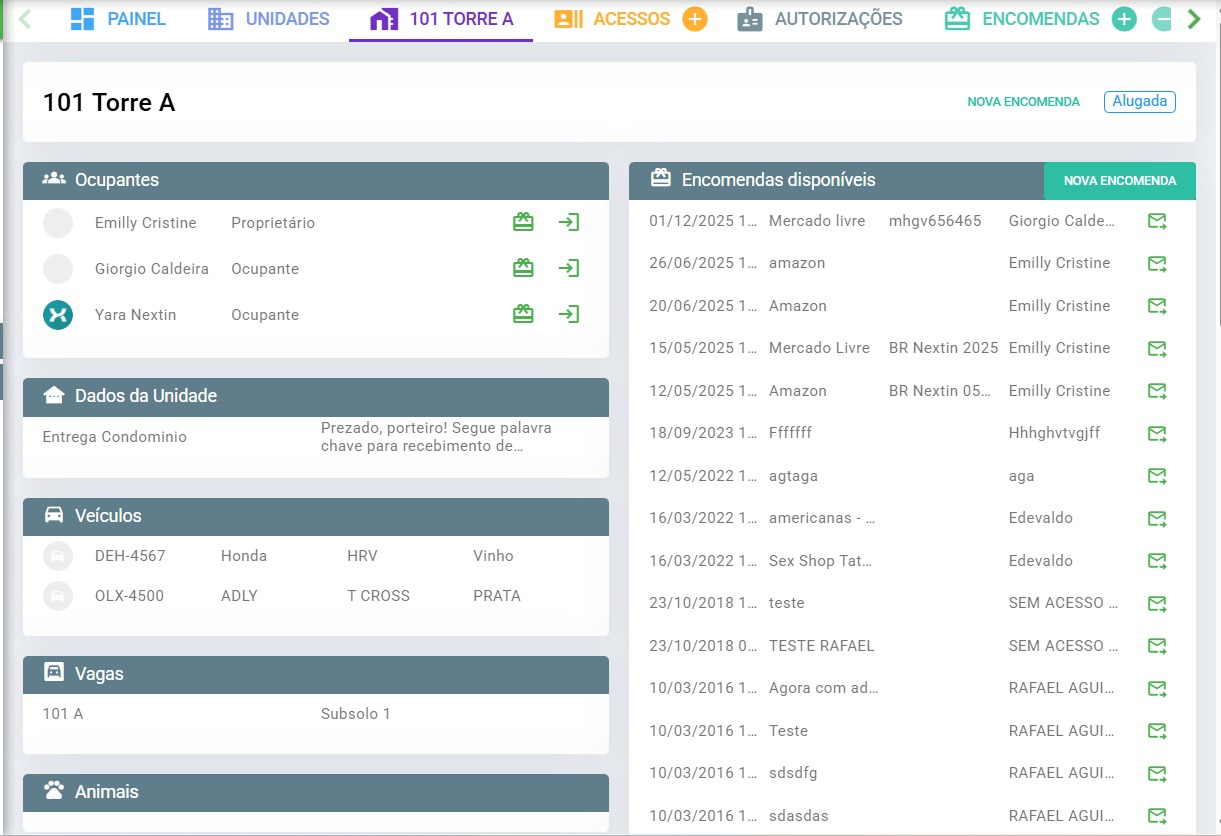Open the 101 A Subsolo 1 parking spot
The image size is (1221, 836).
click(315, 714)
